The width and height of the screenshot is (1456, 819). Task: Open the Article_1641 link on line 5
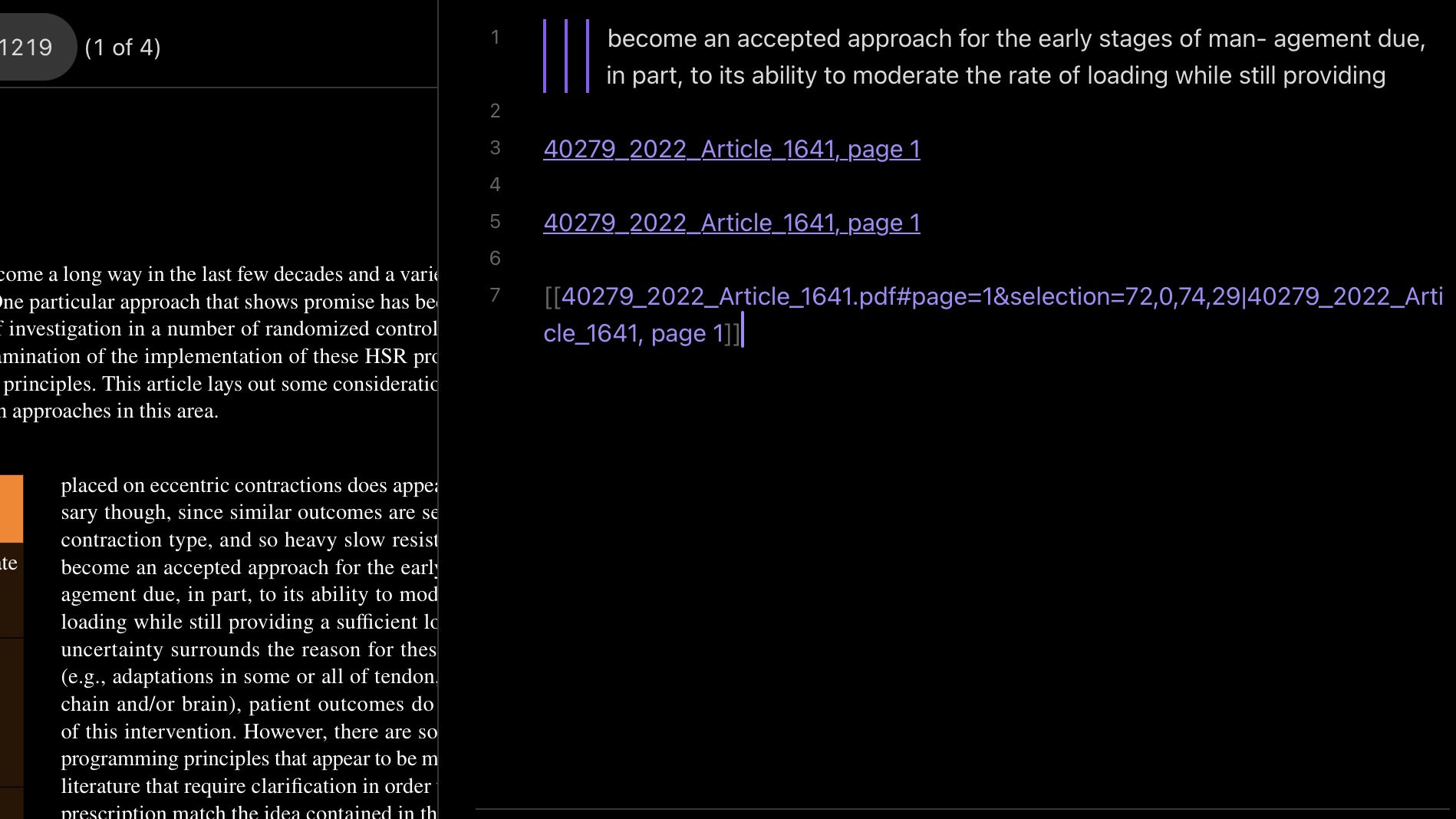coord(731,223)
